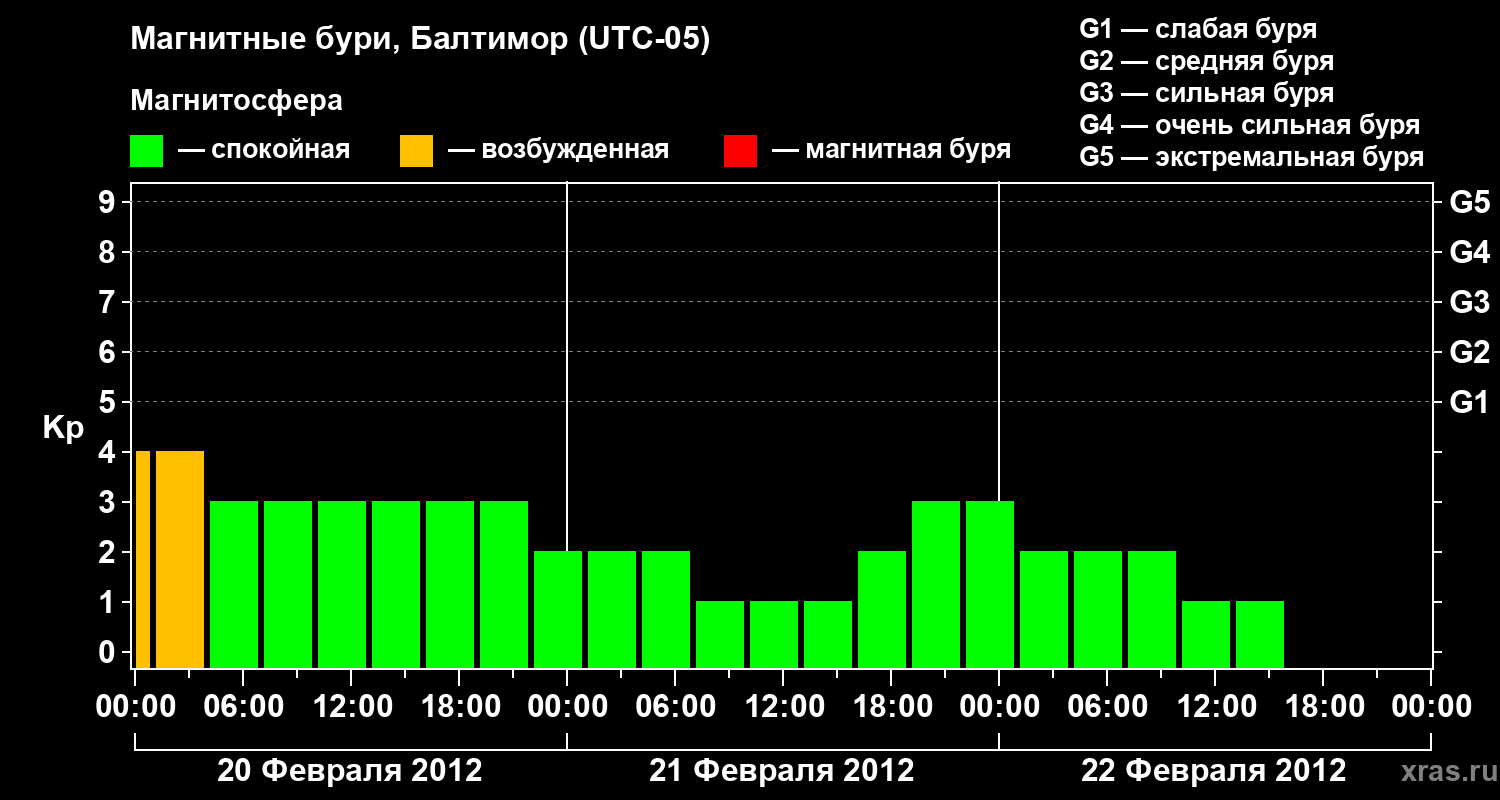The width and height of the screenshot is (1500, 800).
Task: Click the 'G3' label on right axis
Action: point(1470,302)
